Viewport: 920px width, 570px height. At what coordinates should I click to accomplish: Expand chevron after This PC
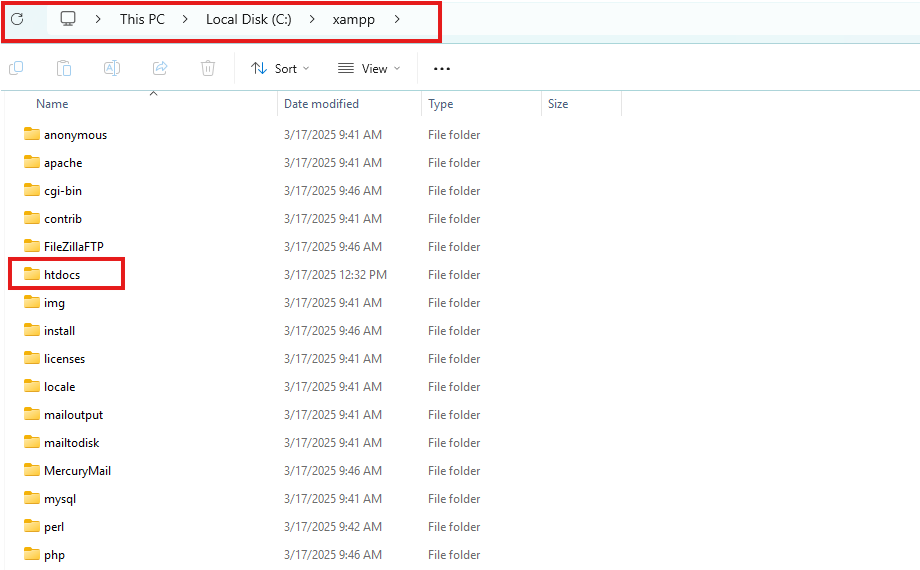click(185, 19)
